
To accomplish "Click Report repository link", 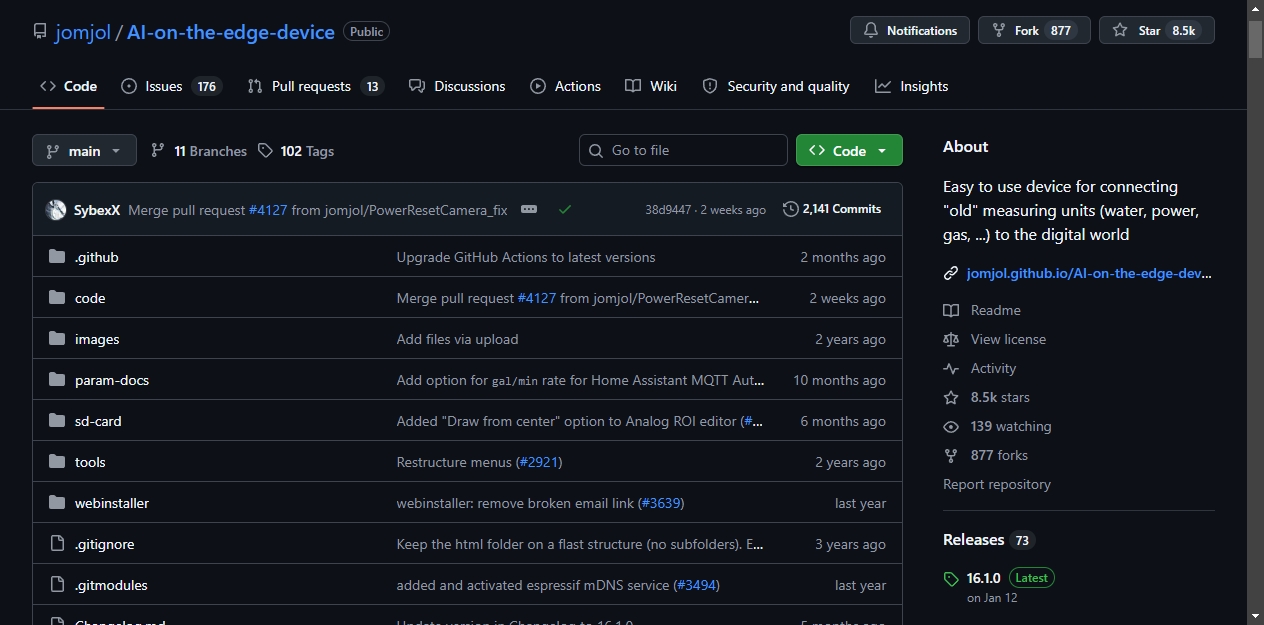I will pos(997,484).
